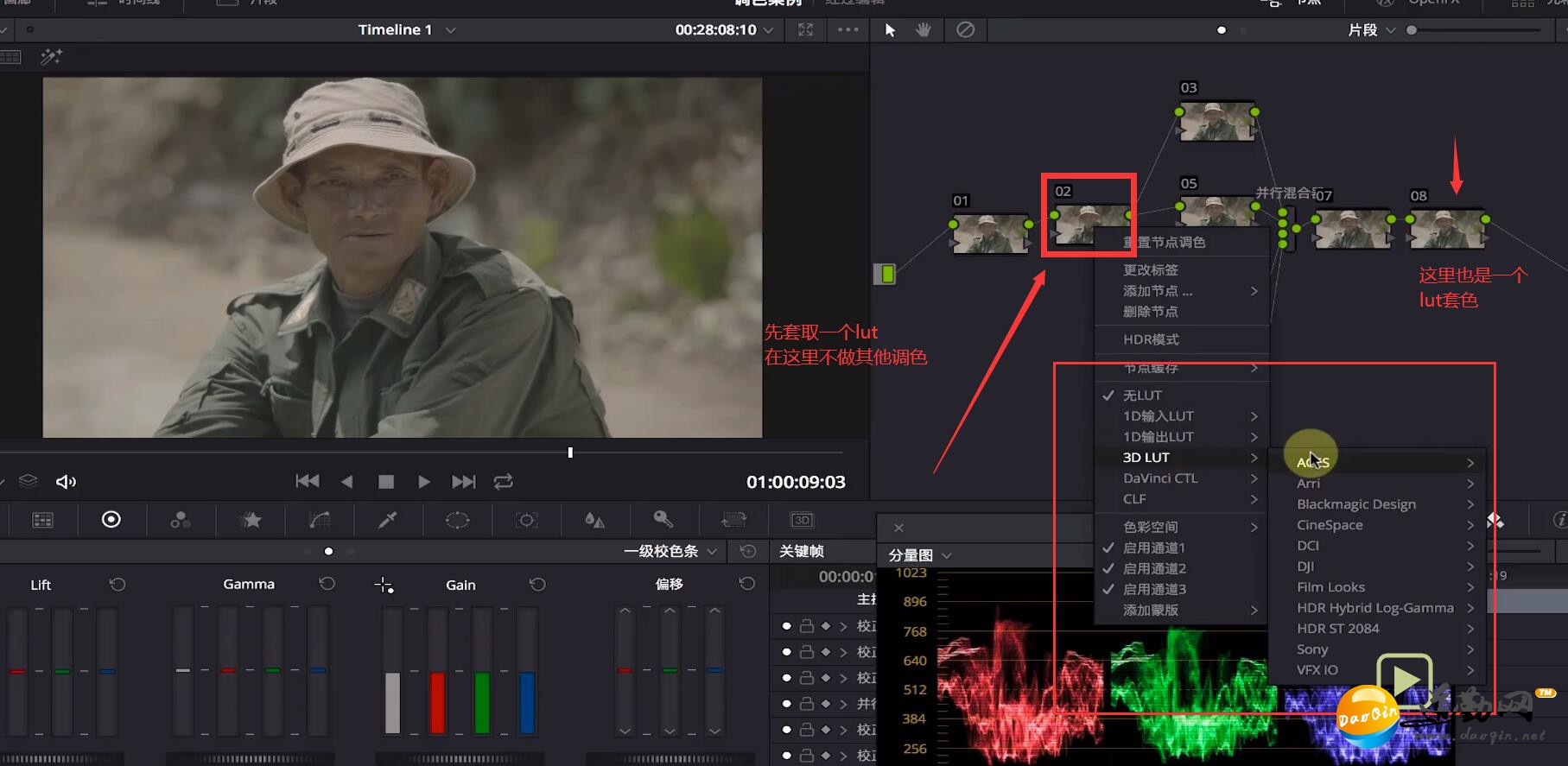Viewport: 1568px width, 766px height.
Task: Open viewer three-dot options menu
Action: pyautogui.click(x=848, y=29)
